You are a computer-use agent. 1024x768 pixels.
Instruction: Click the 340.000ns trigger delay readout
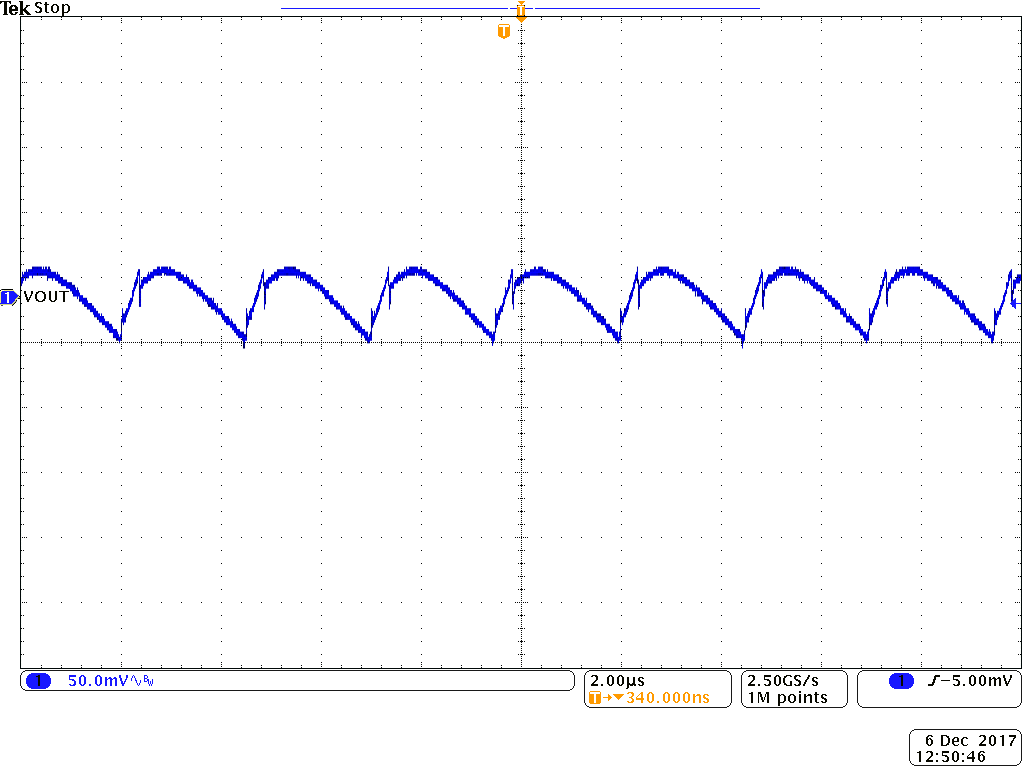click(667, 698)
